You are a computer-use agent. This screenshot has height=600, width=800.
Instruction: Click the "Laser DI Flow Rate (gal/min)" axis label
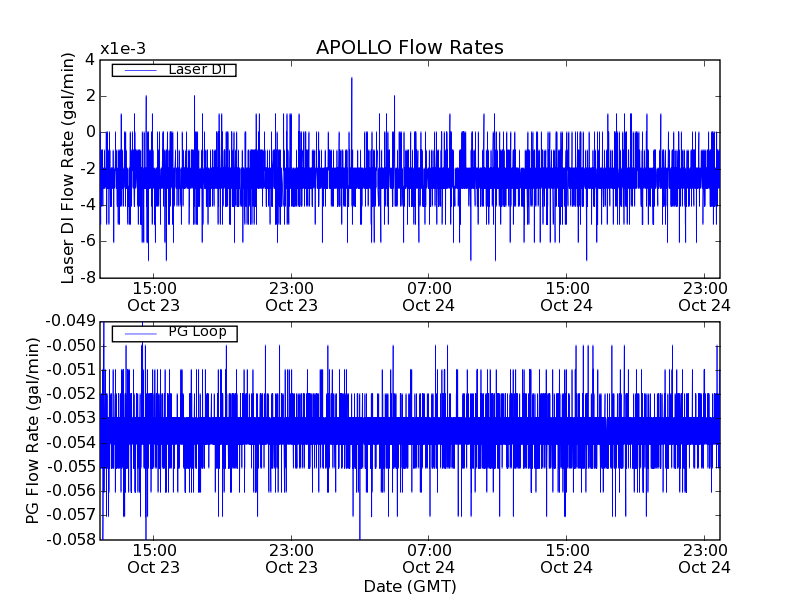click(x=68, y=168)
